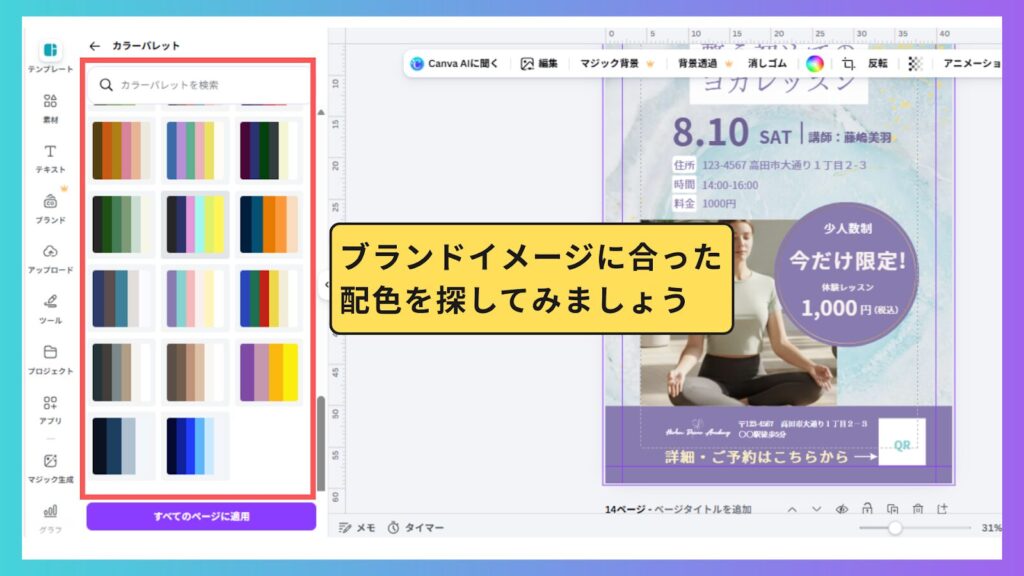Screen dimensions: 1024x576
Task: Toggle page visibility with the eye icon
Action: [842, 509]
